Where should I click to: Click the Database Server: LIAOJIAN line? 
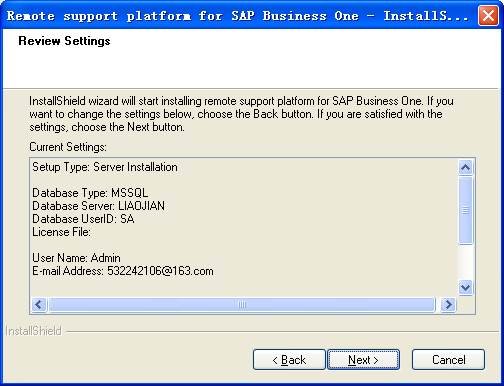click(x=98, y=206)
